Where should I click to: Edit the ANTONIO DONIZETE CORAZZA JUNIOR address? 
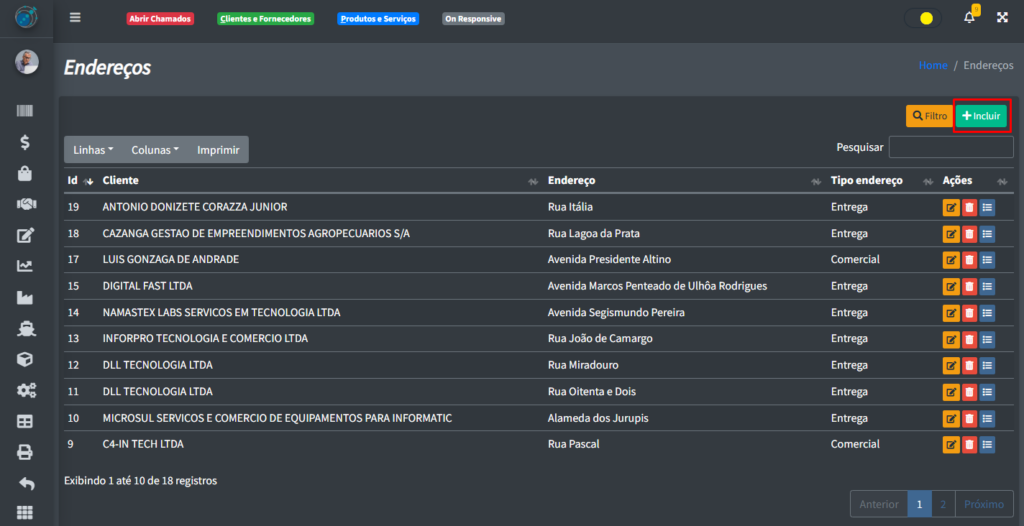951,207
